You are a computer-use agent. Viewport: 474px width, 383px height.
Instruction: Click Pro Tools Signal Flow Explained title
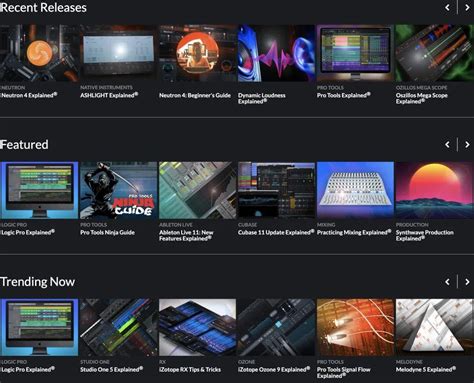coord(344,373)
